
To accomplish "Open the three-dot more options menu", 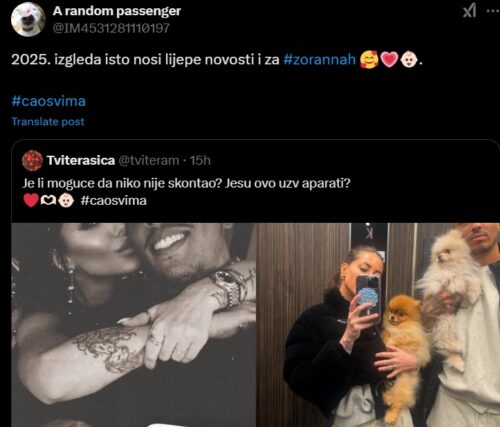I will point(494,11).
